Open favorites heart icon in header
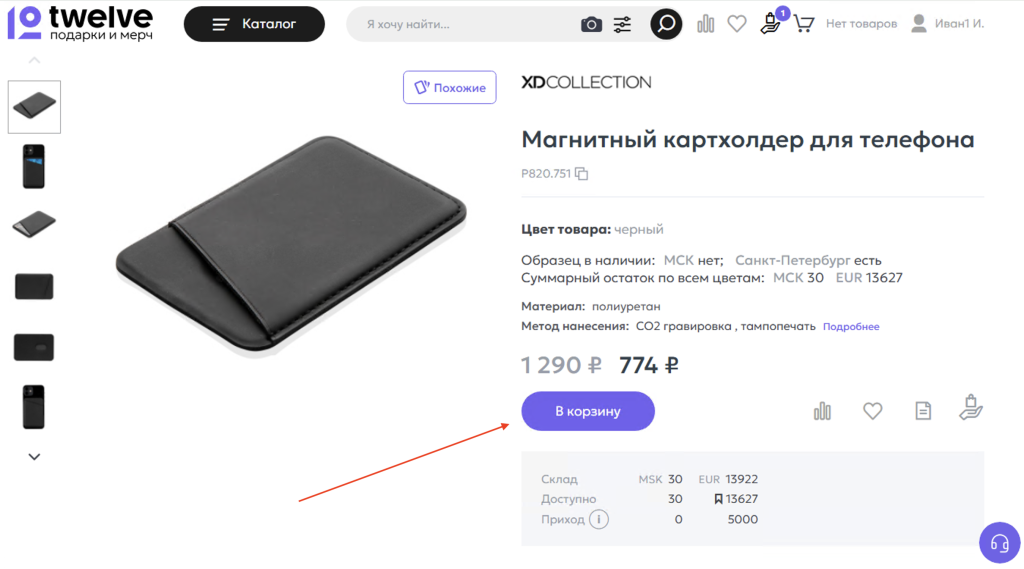1024x569 pixels. click(737, 24)
